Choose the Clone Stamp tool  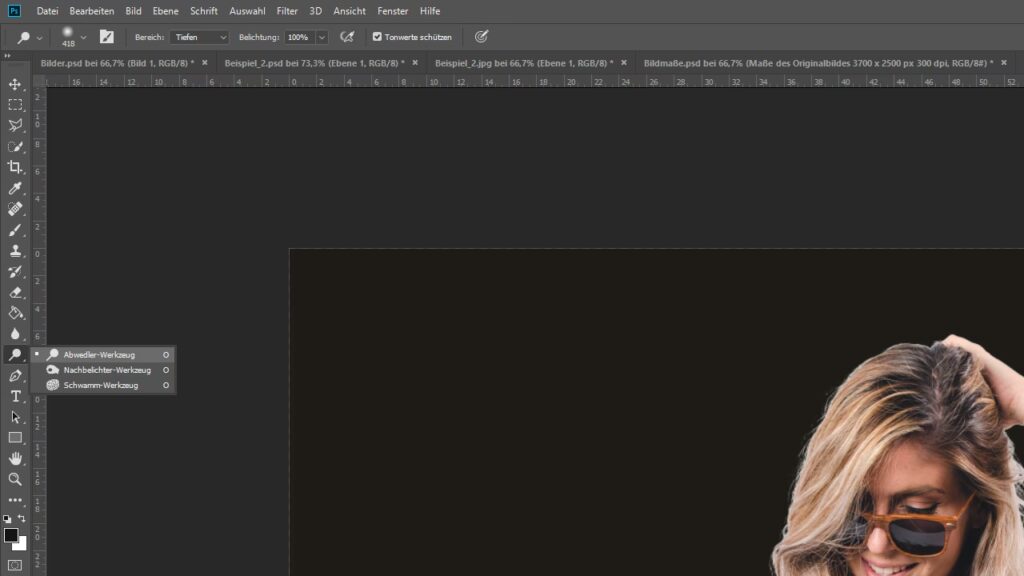[15, 250]
